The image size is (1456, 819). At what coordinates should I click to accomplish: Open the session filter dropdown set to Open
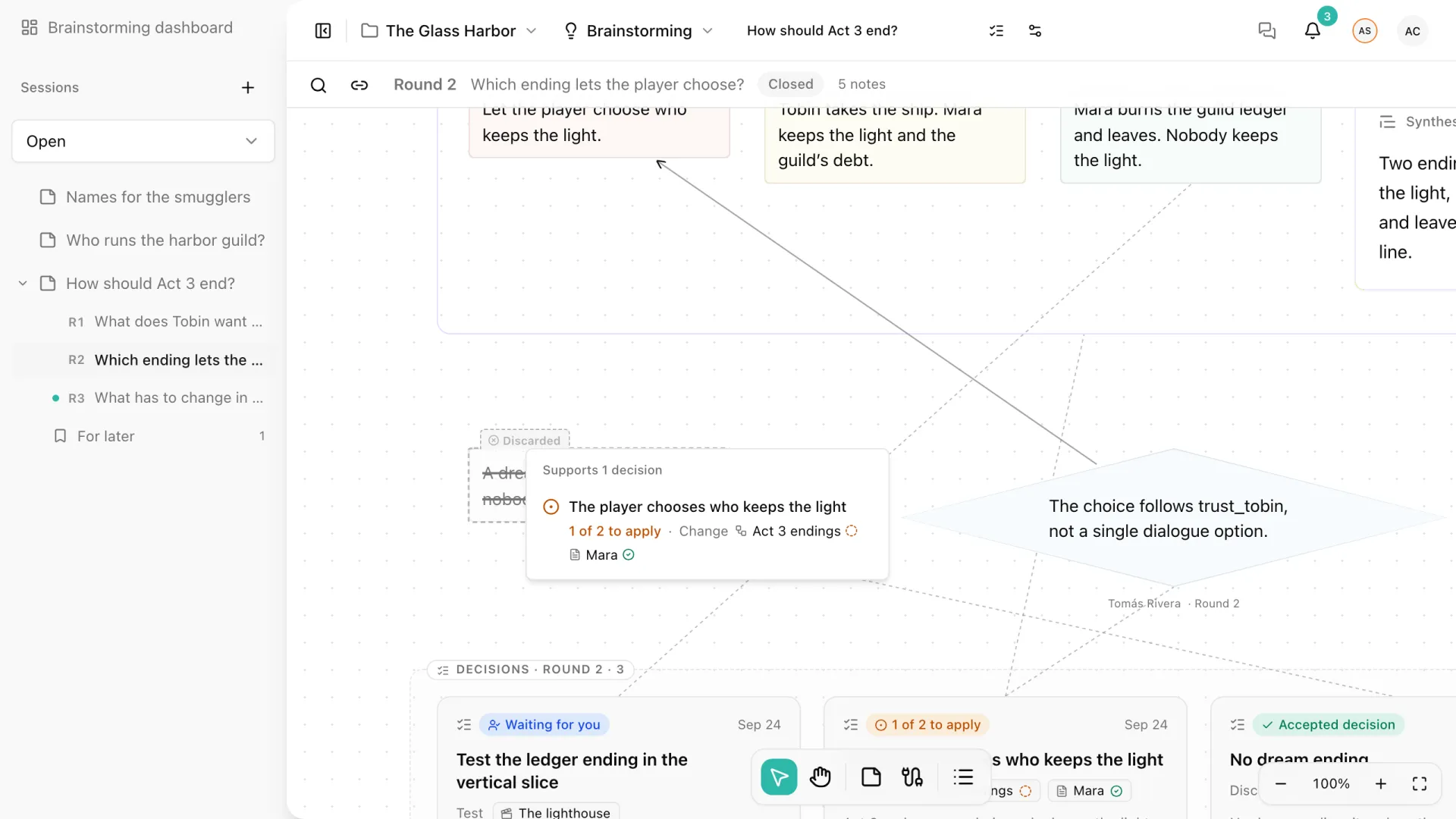click(x=143, y=141)
